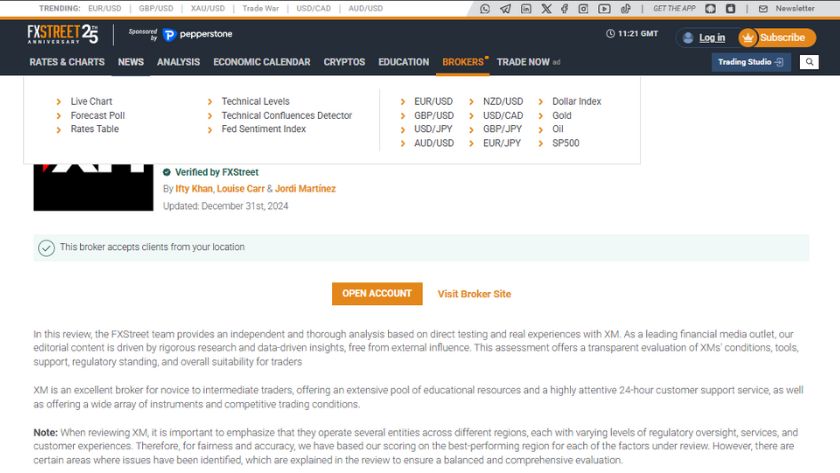
Task: Follow the Visit Broker Site link
Action: (x=474, y=294)
